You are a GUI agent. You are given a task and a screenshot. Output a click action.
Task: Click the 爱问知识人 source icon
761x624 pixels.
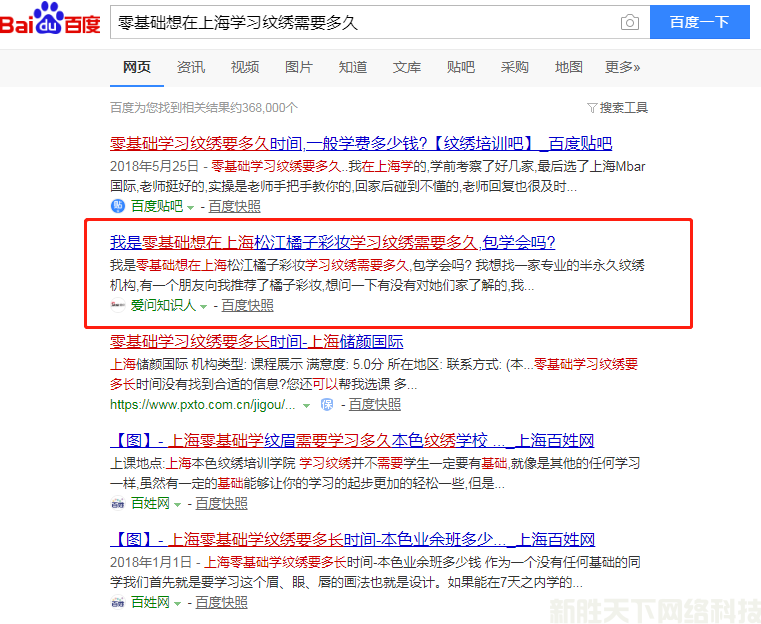pyautogui.click(x=118, y=305)
